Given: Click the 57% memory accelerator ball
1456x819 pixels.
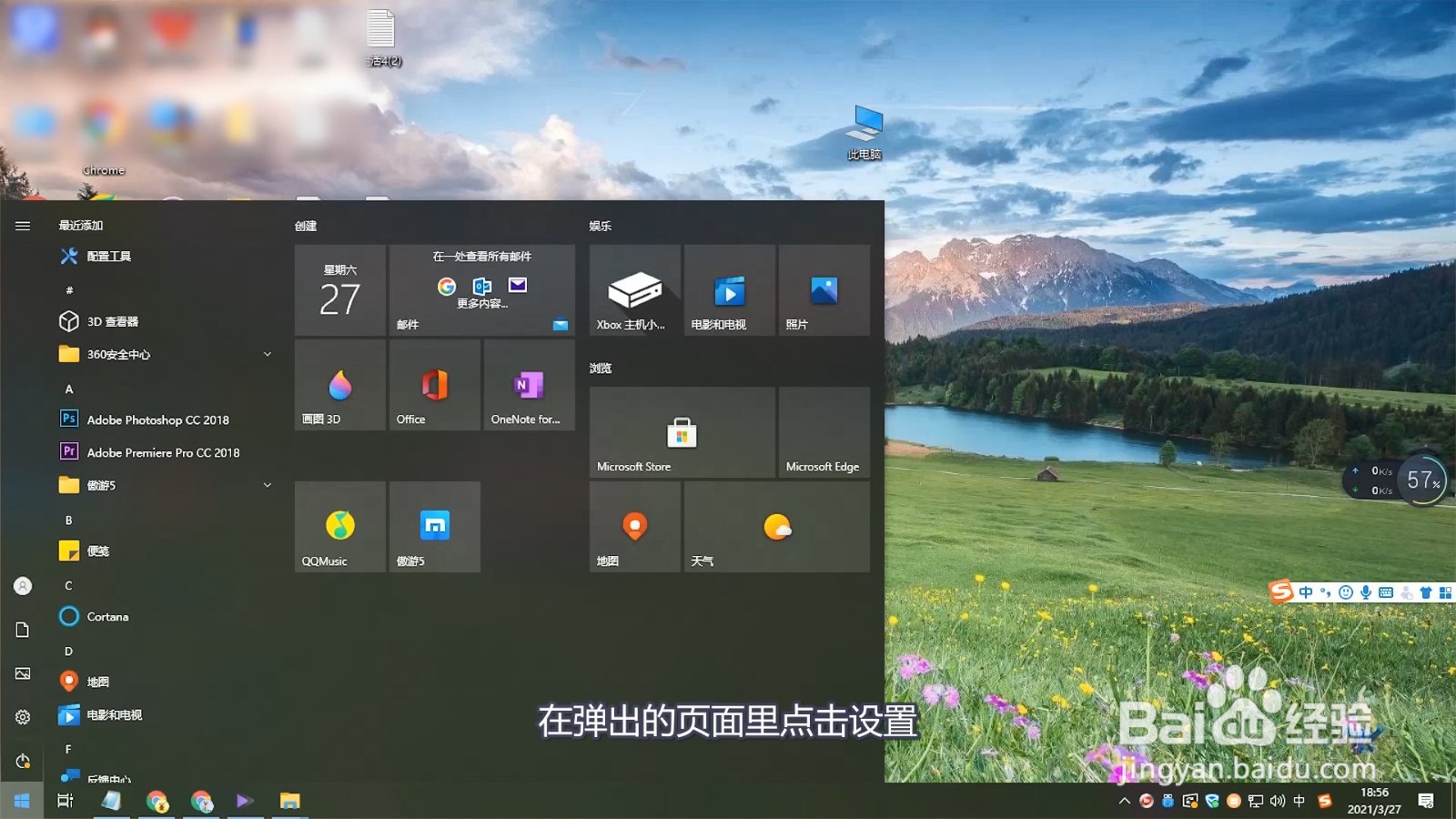Looking at the screenshot, I should coord(1422,480).
